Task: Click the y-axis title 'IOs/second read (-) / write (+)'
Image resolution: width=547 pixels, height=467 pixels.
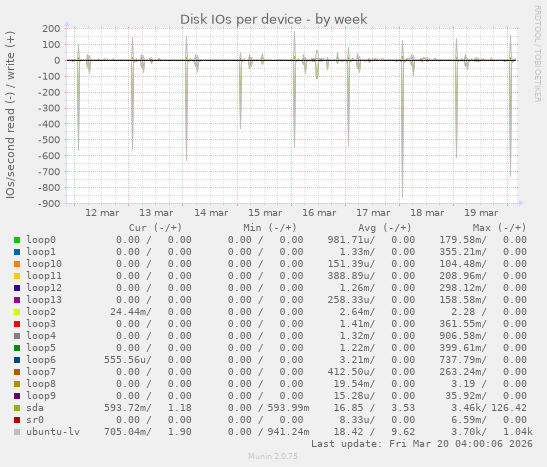Action: pos(10,115)
